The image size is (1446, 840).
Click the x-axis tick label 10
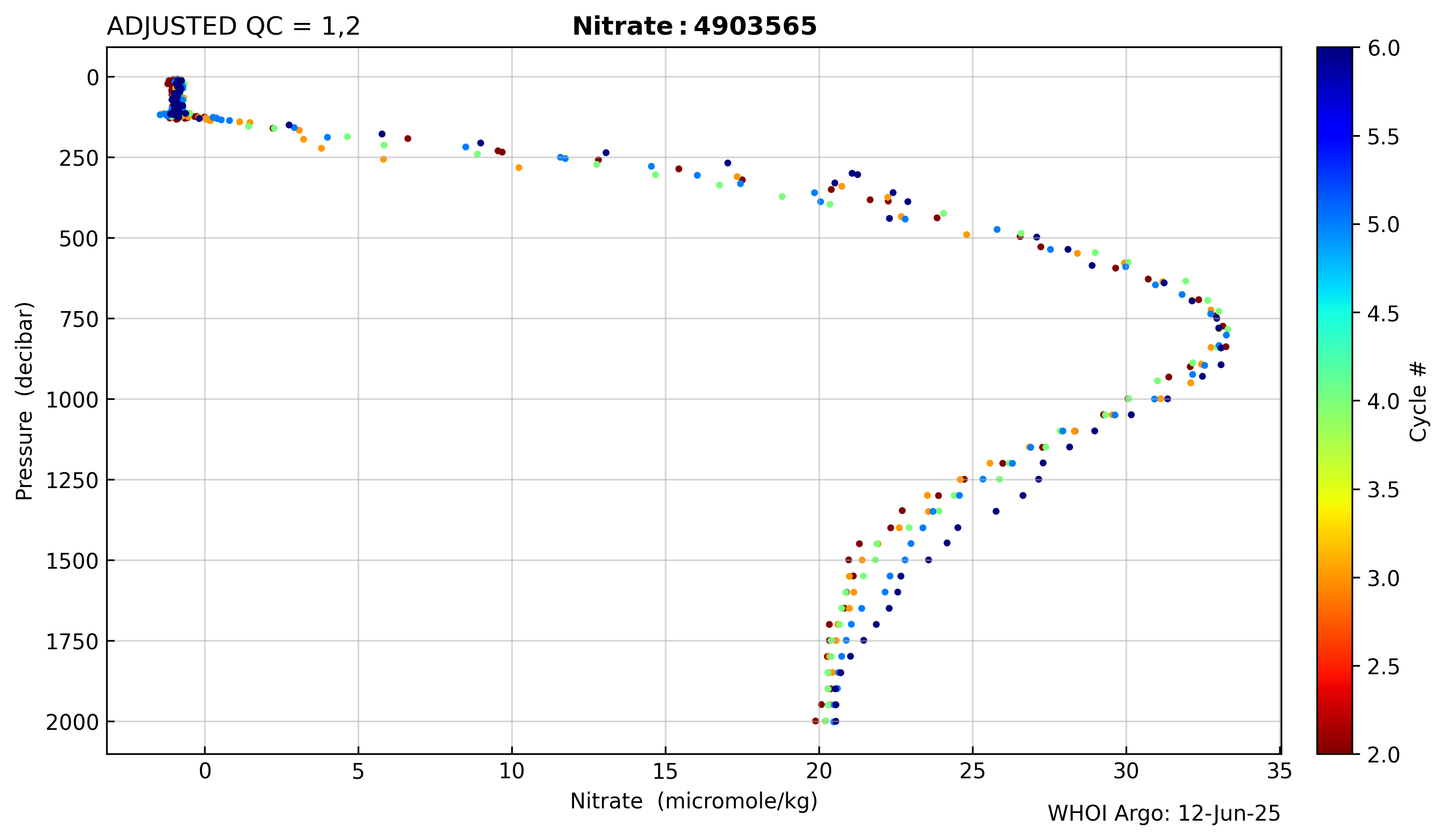[511, 772]
